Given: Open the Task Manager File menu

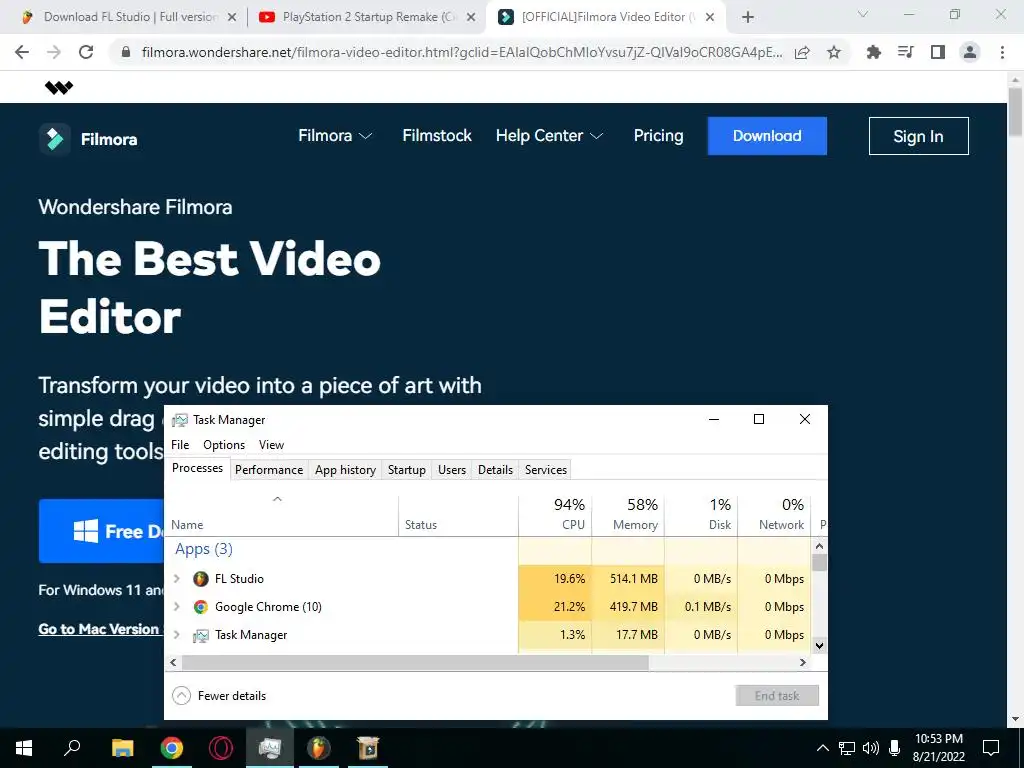Looking at the screenshot, I should click(x=180, y=445).
